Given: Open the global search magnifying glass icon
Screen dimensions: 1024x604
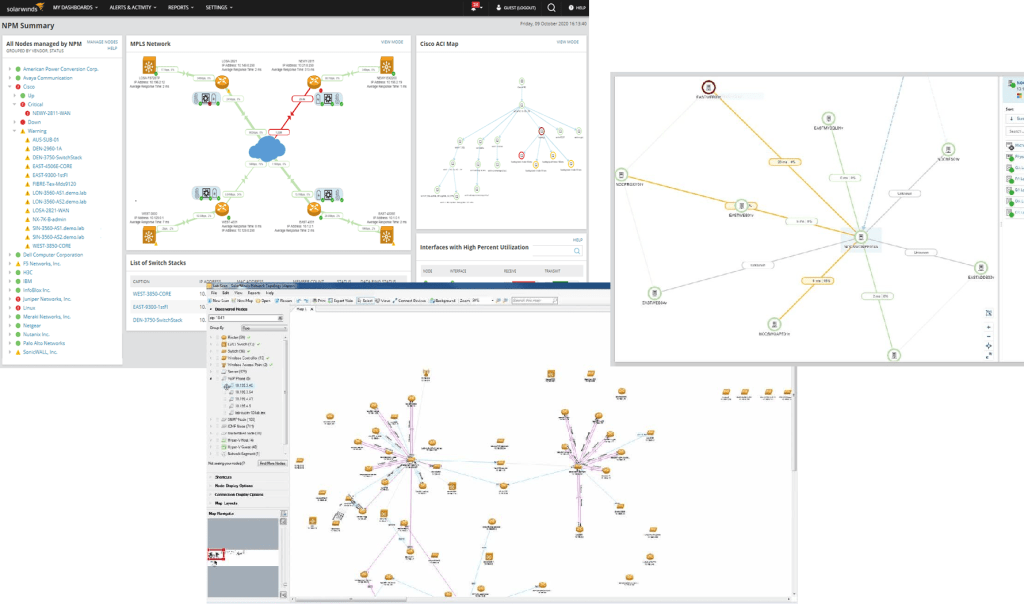Looking at the screenshot, I should pos(552,8).
